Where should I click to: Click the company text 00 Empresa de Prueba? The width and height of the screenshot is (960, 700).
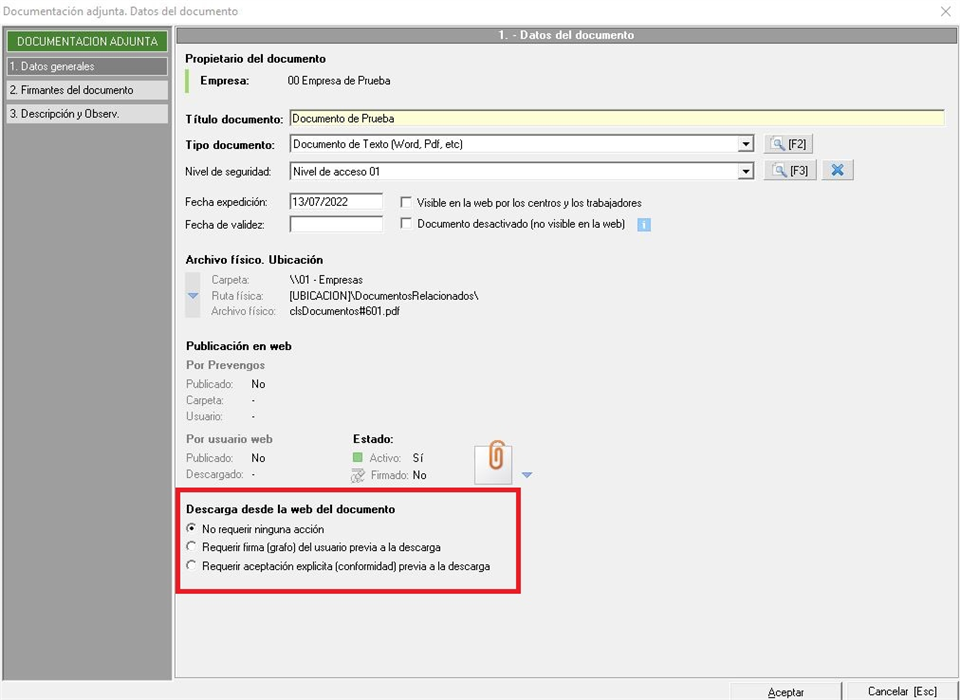(339, 81)
